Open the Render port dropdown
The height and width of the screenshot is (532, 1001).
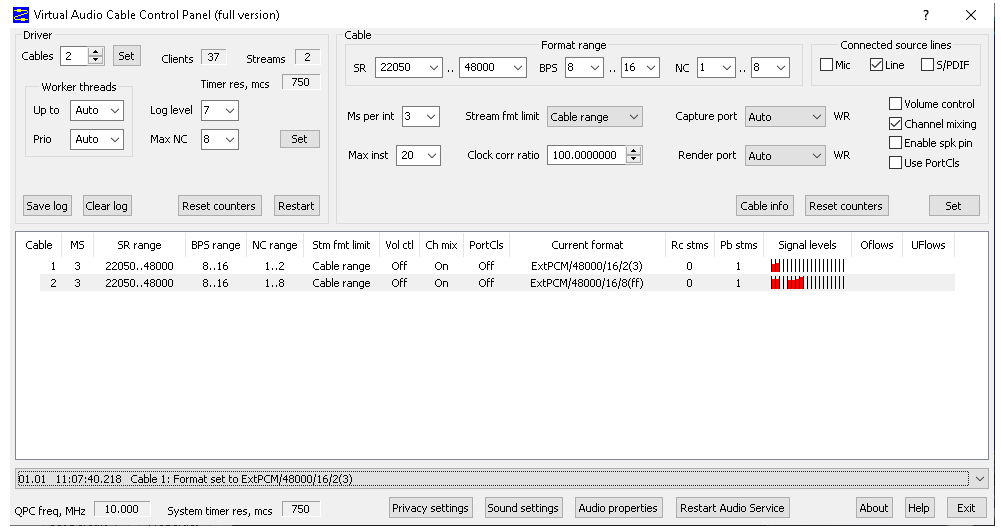(785, 155)
